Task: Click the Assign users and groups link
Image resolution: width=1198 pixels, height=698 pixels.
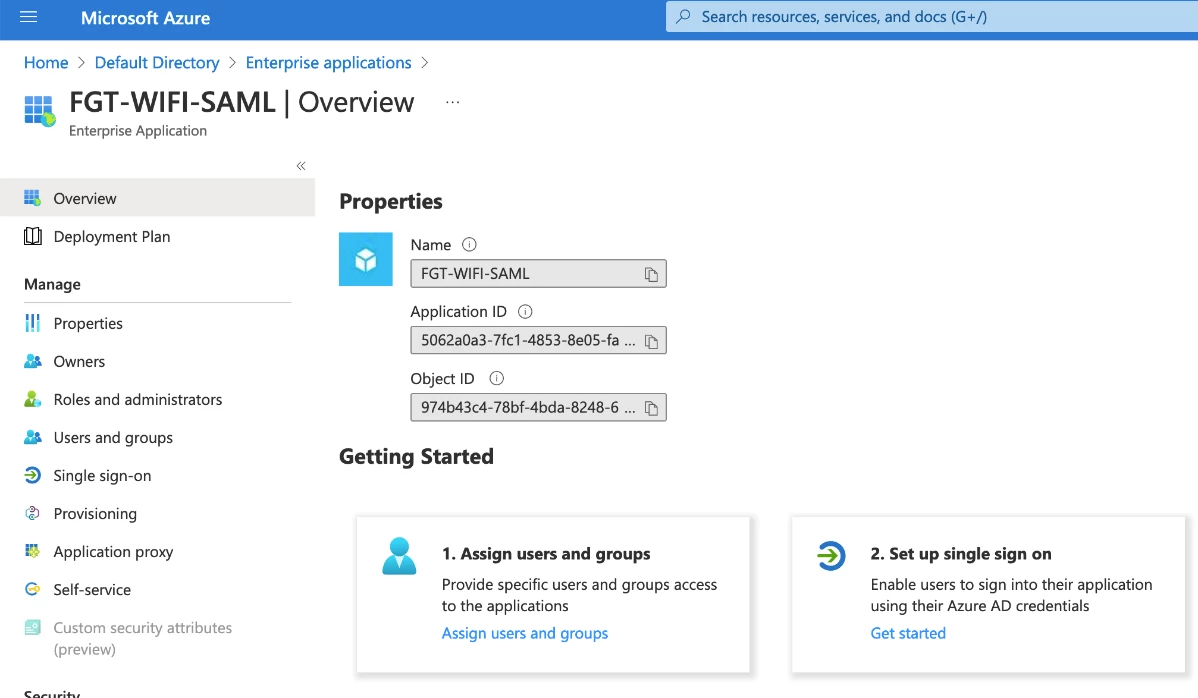Action: point(525,633)
